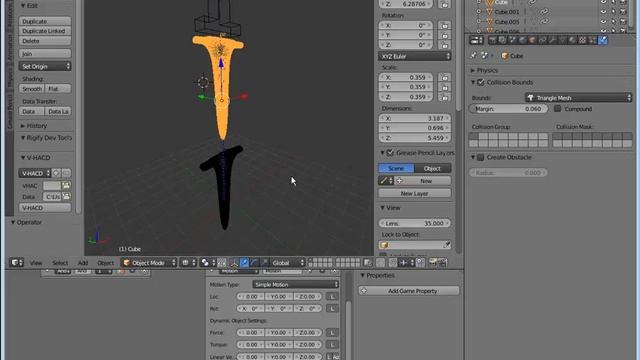Open the Object Mode dropdown

tap(149, 262)
